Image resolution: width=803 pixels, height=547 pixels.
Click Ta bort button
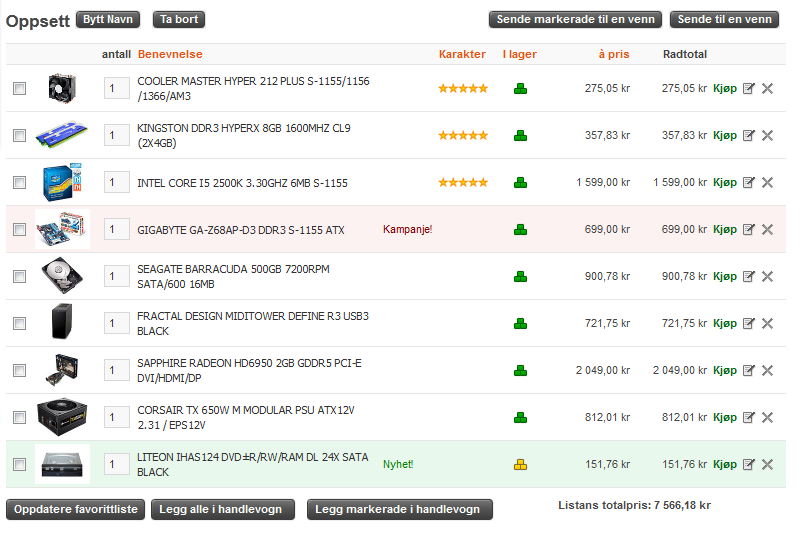coord(179,19)
